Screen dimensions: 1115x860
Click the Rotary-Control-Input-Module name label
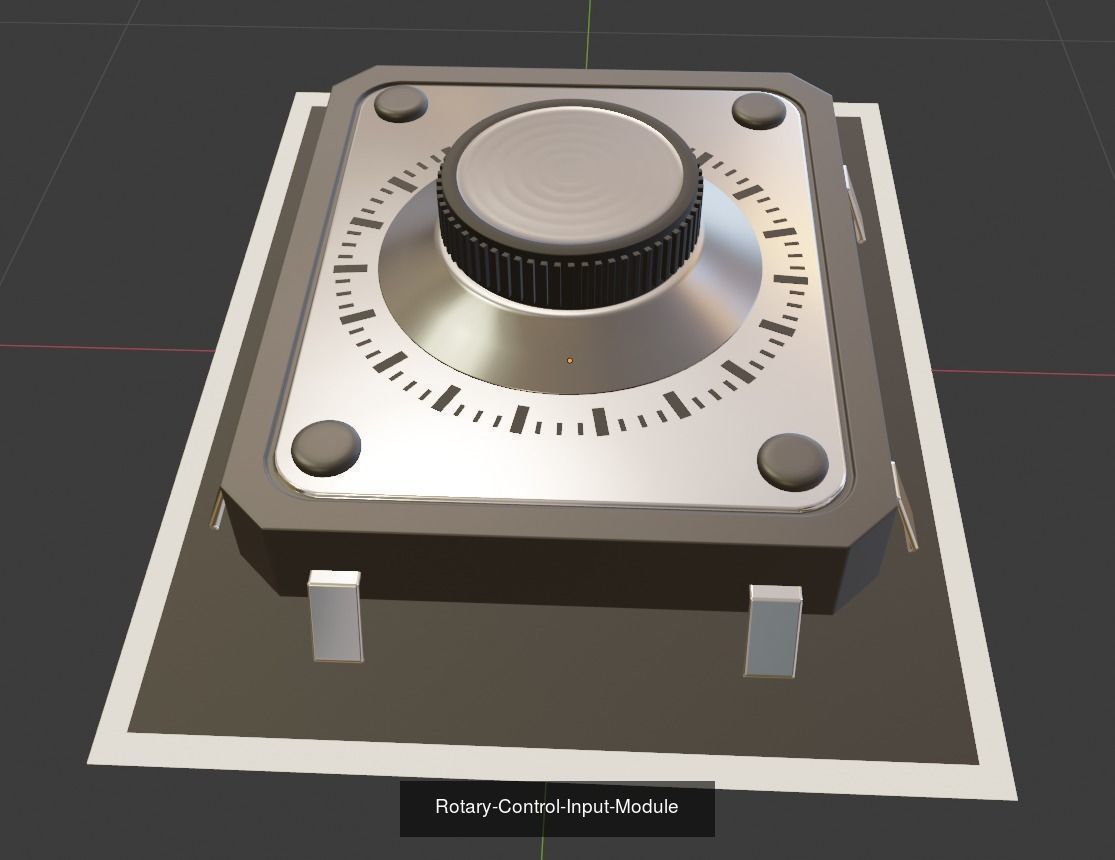[557, 807]
